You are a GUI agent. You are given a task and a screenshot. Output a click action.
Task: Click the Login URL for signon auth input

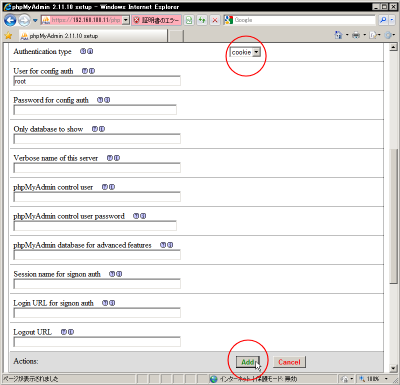(x=97, y=313)
